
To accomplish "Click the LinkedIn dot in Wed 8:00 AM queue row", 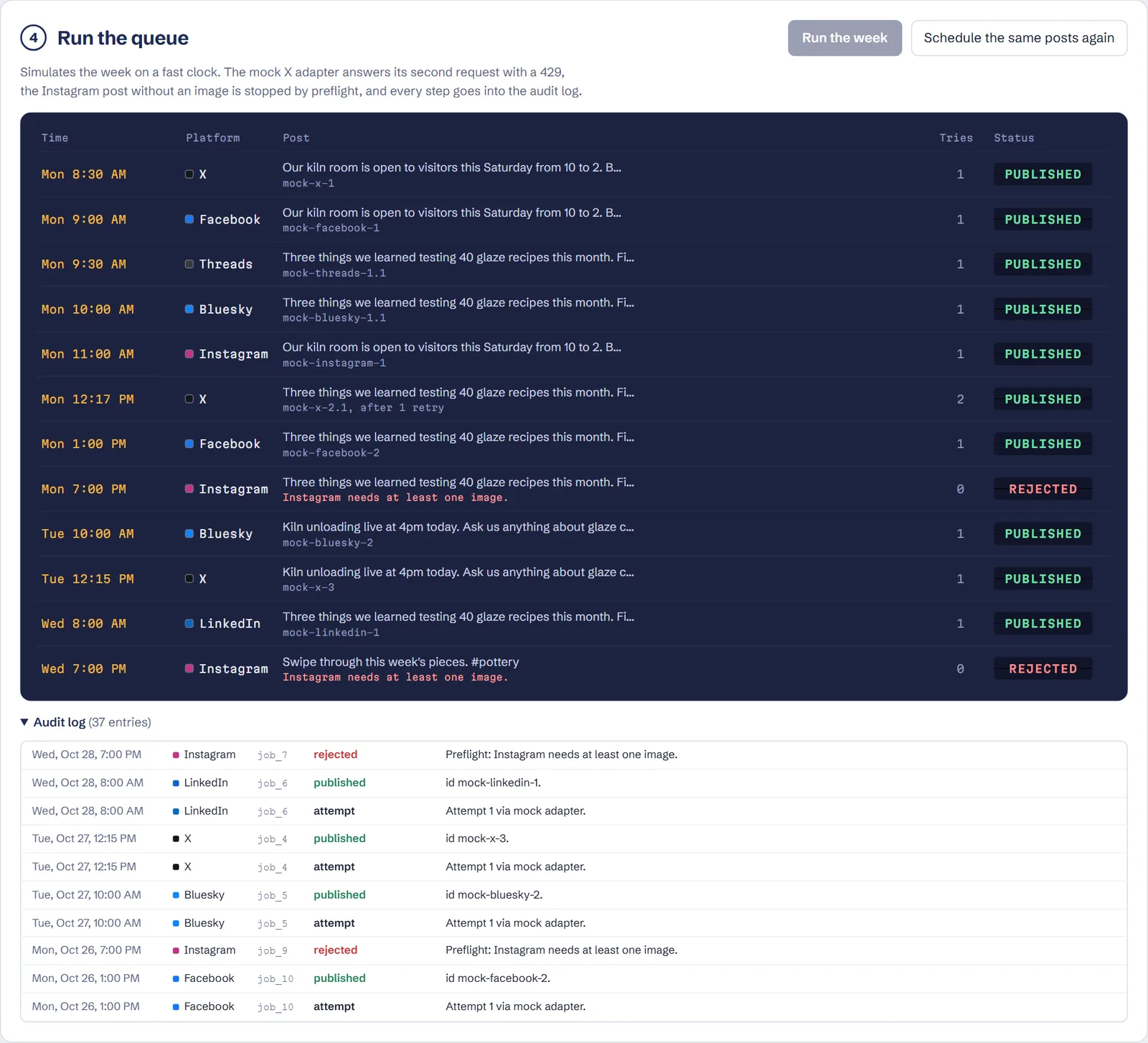I will coord(189,624).
